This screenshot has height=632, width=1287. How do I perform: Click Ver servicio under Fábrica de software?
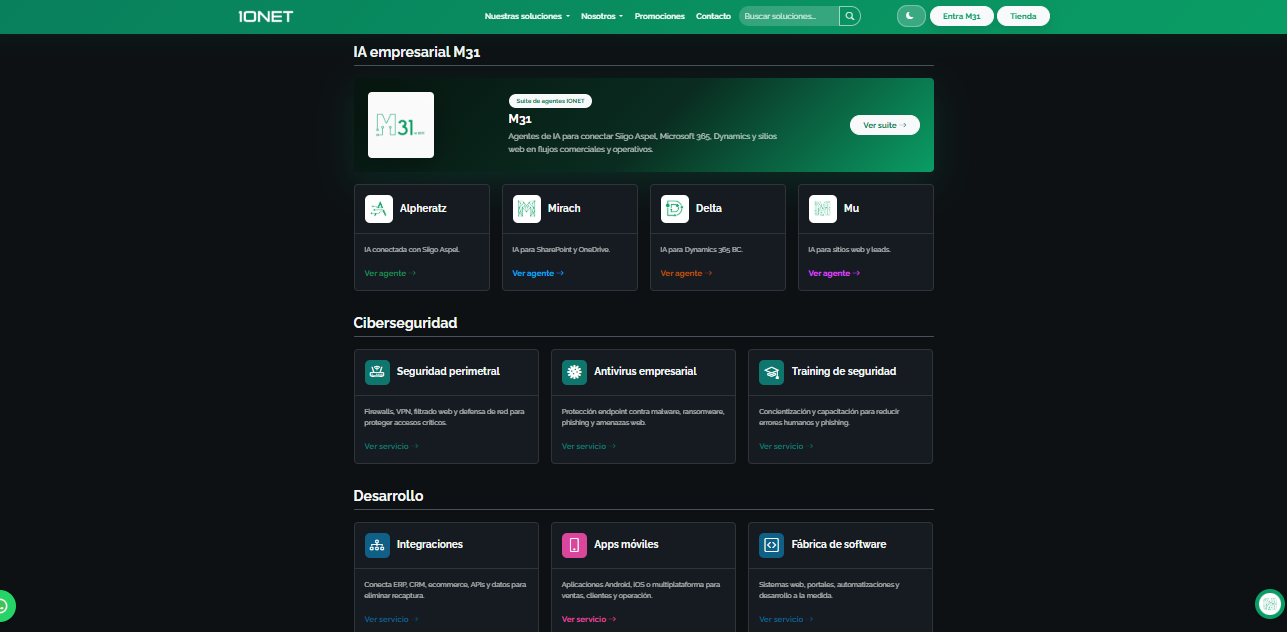point(785,619)
